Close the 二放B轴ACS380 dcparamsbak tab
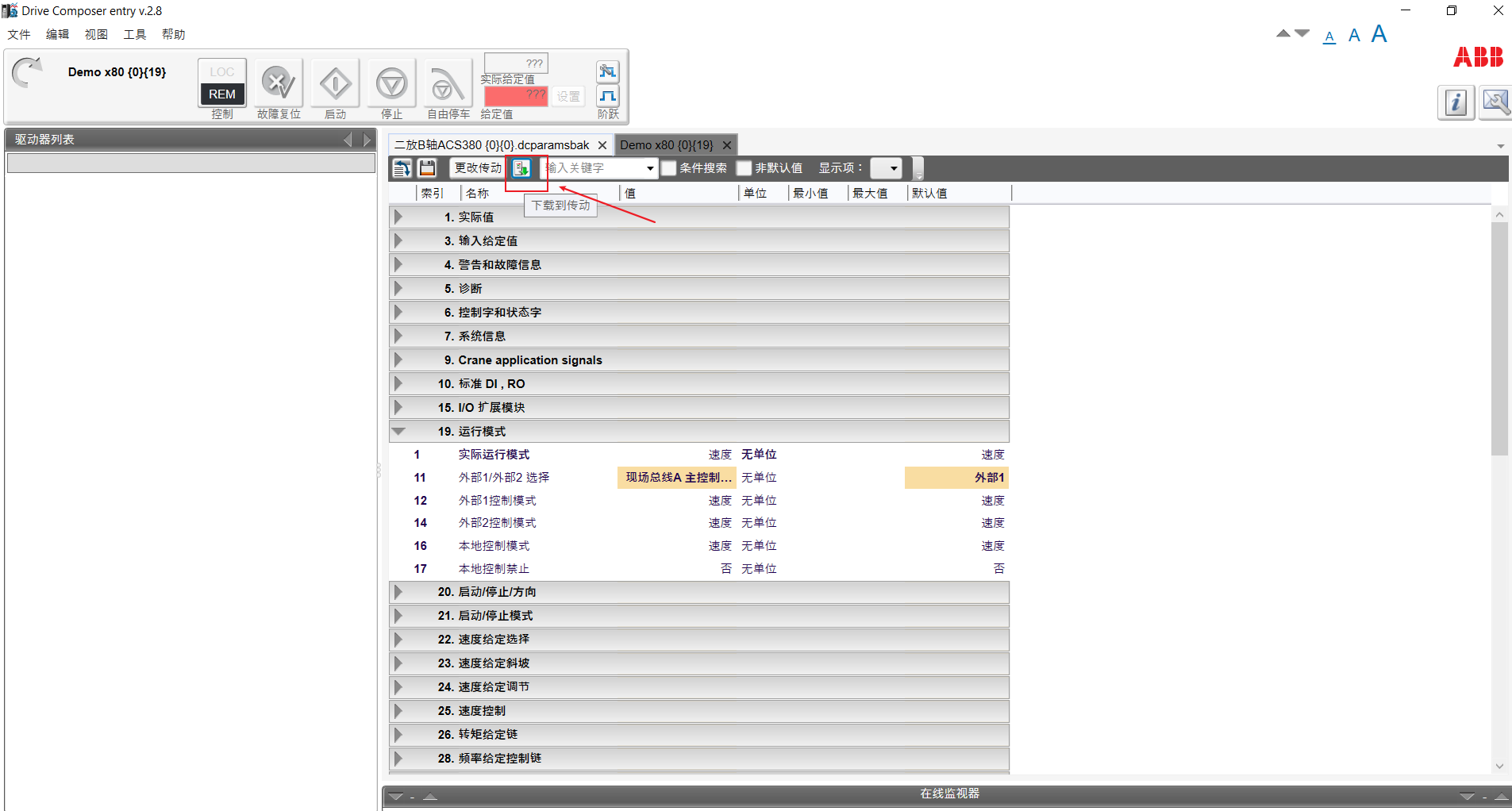1512x811 pixels. [x=602, y=145]
